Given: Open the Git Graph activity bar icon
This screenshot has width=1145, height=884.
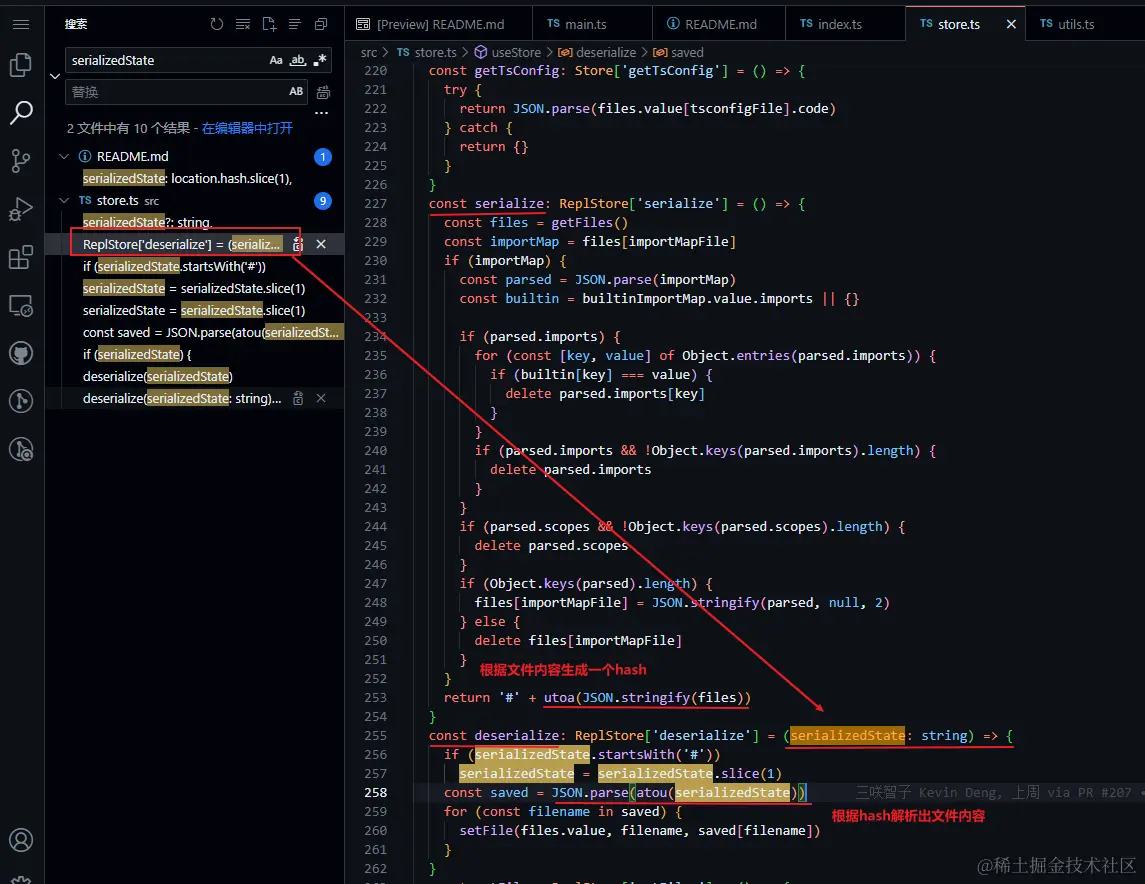Looking at the screenshot, I should tap(21, 401).
